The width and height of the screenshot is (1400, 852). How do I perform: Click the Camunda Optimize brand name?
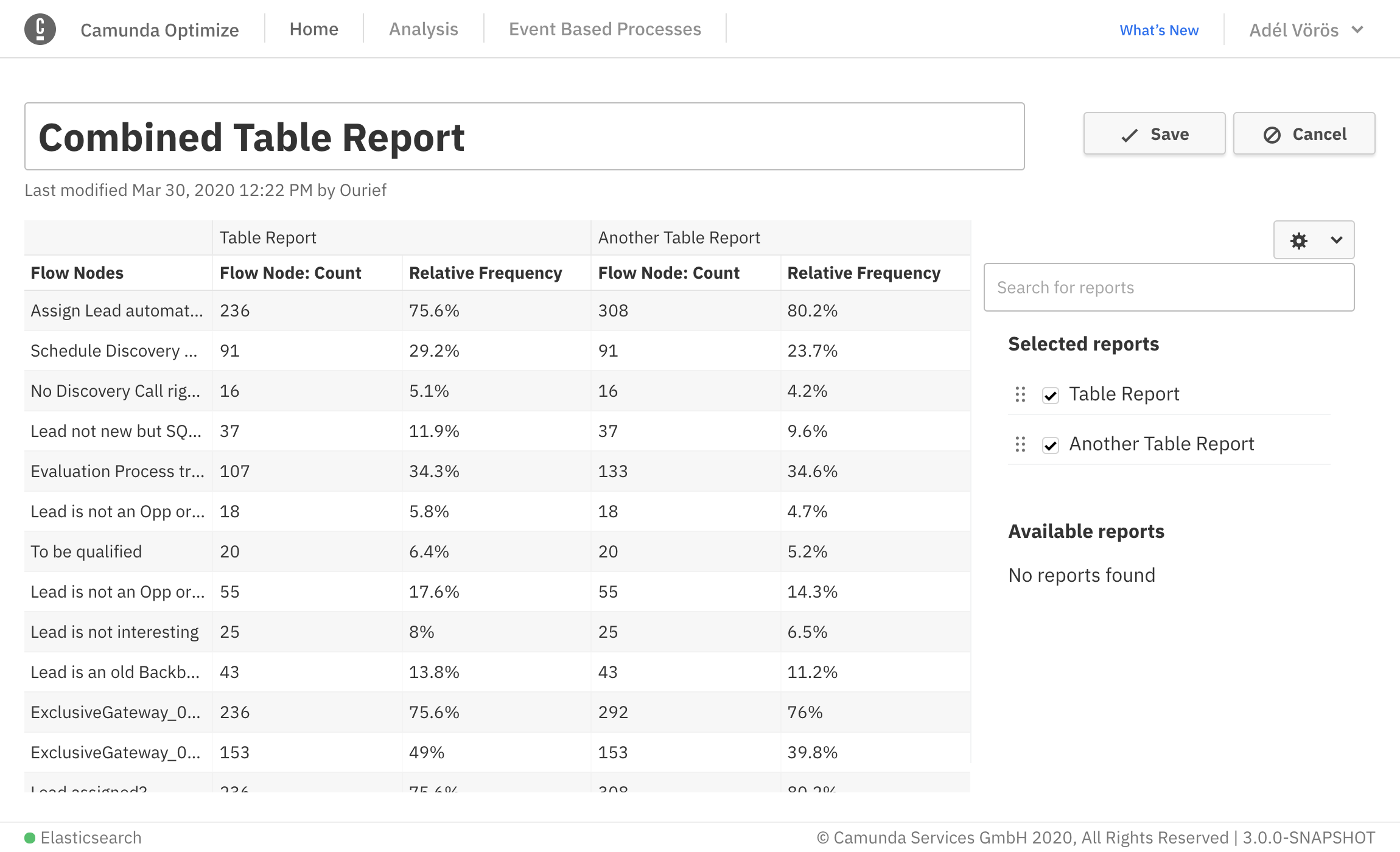pos(159,30)
